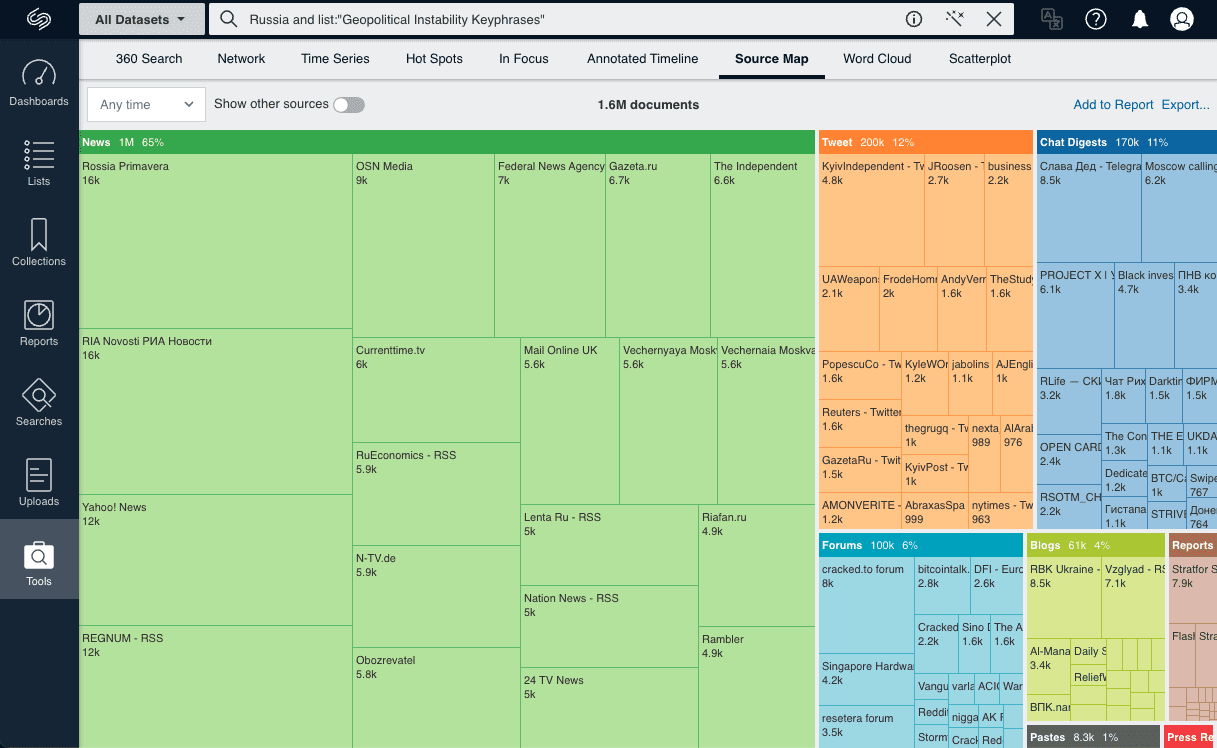Click the green News category header
The height and width of the screenshot is (748, 1217).
(447, 142)
